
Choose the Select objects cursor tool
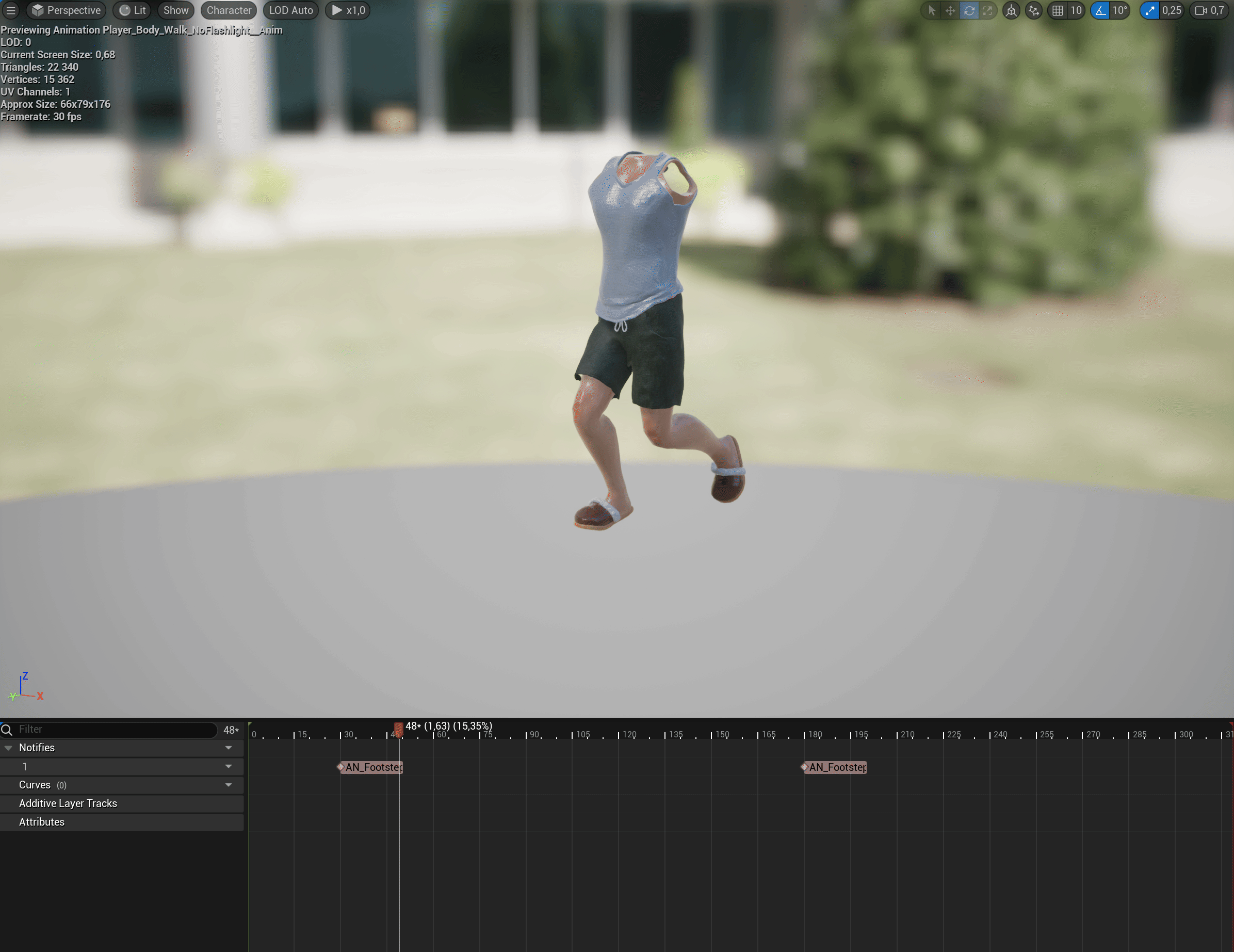[x=932, y=10]
